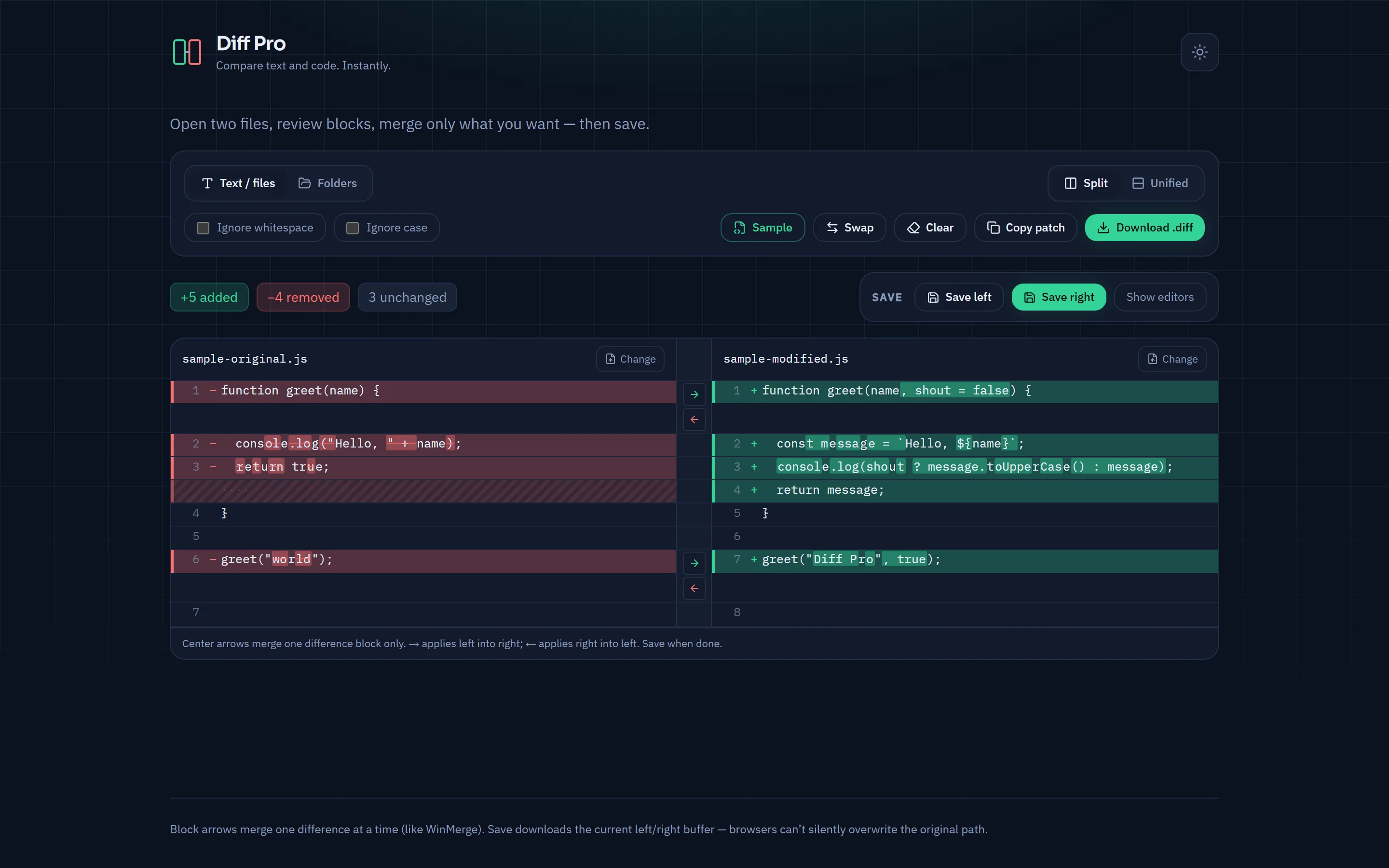1389x868 pixels.
Task: Select right line with "shout = false"
Action: [965, 392]
